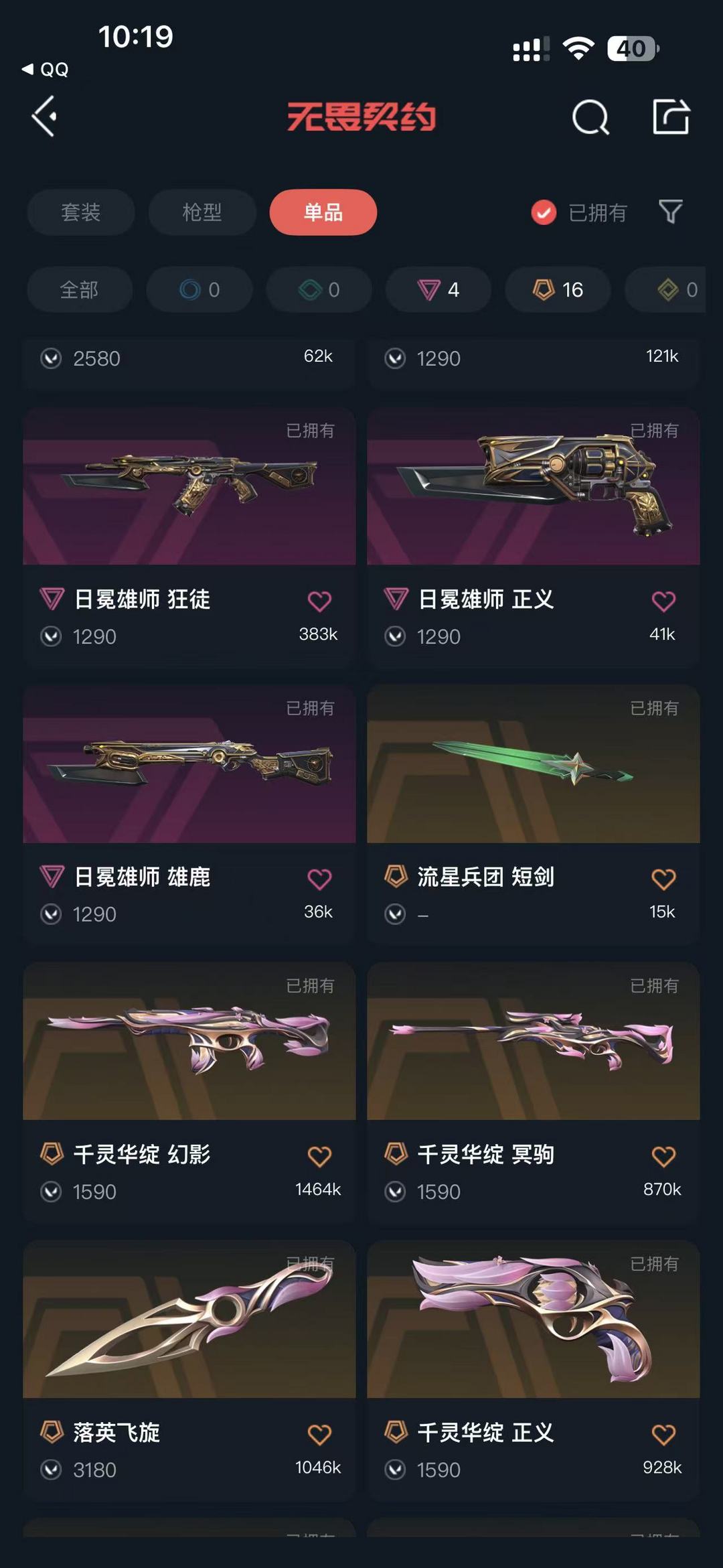Switch to the 枪型 tab
The height and width of the screenshot is (1568, 723).
pyautogui.click(x=202, y=212)
